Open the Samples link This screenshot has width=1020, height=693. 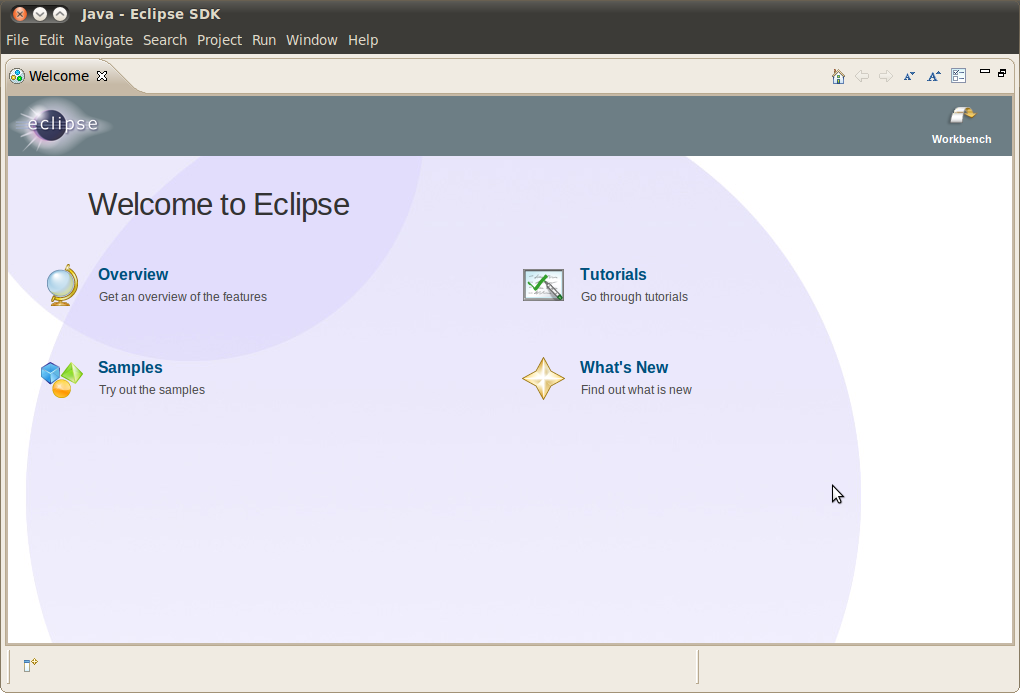[130, 368]
